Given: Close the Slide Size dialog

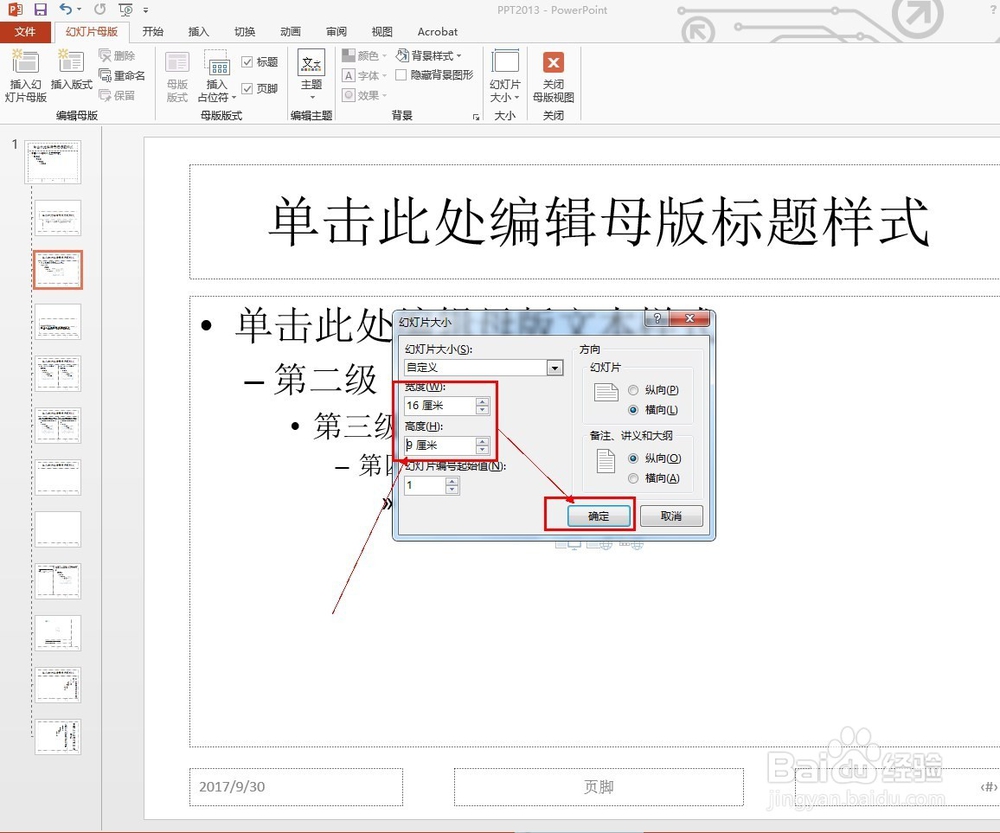Looking at the screenshot, I should click(689, 318).
